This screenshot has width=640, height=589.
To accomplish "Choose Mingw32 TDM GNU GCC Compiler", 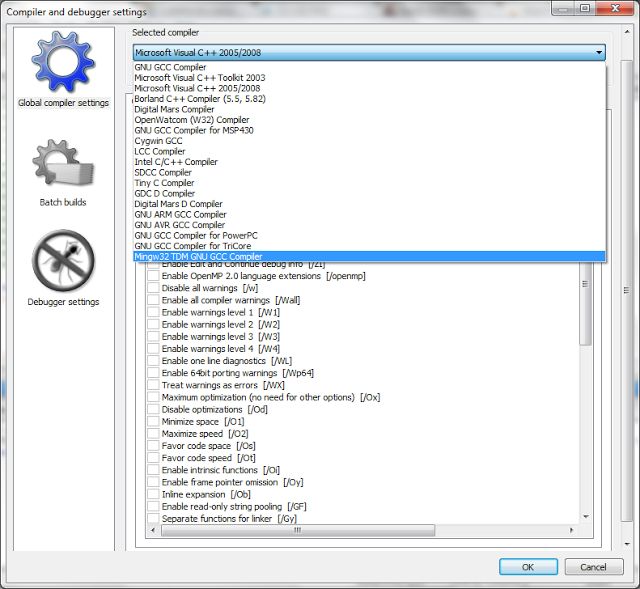I will (369, 256).
